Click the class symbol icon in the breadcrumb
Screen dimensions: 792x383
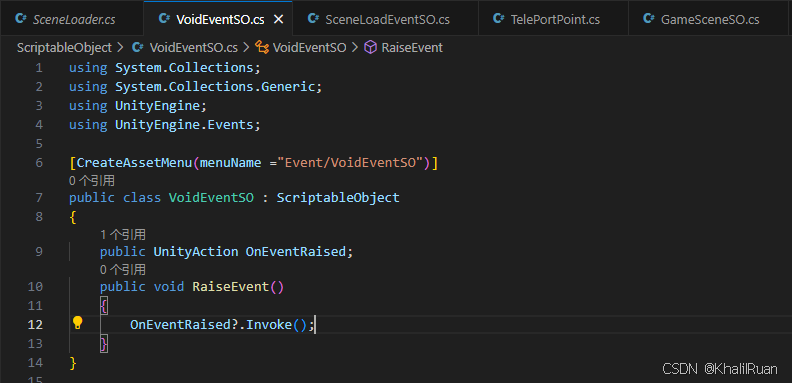coord(262,47)
